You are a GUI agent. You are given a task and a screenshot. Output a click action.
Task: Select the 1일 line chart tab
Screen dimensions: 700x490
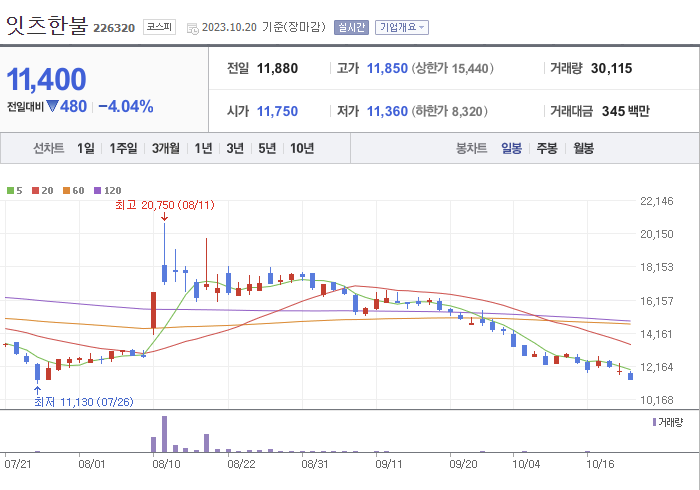(x=86, y=148)
